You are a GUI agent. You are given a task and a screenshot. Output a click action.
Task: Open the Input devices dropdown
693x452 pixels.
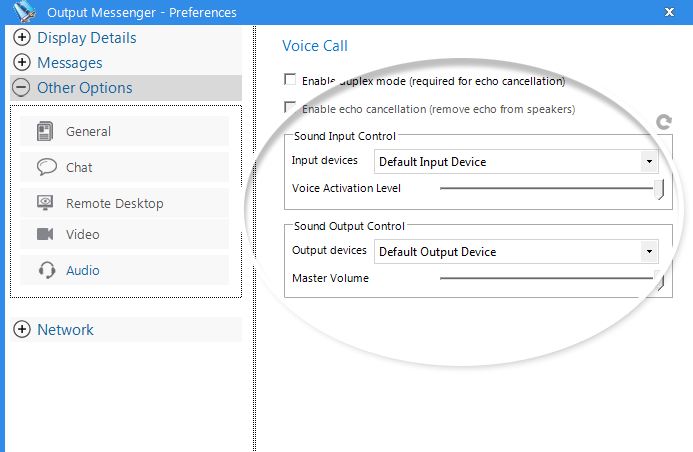coord(516,162)
